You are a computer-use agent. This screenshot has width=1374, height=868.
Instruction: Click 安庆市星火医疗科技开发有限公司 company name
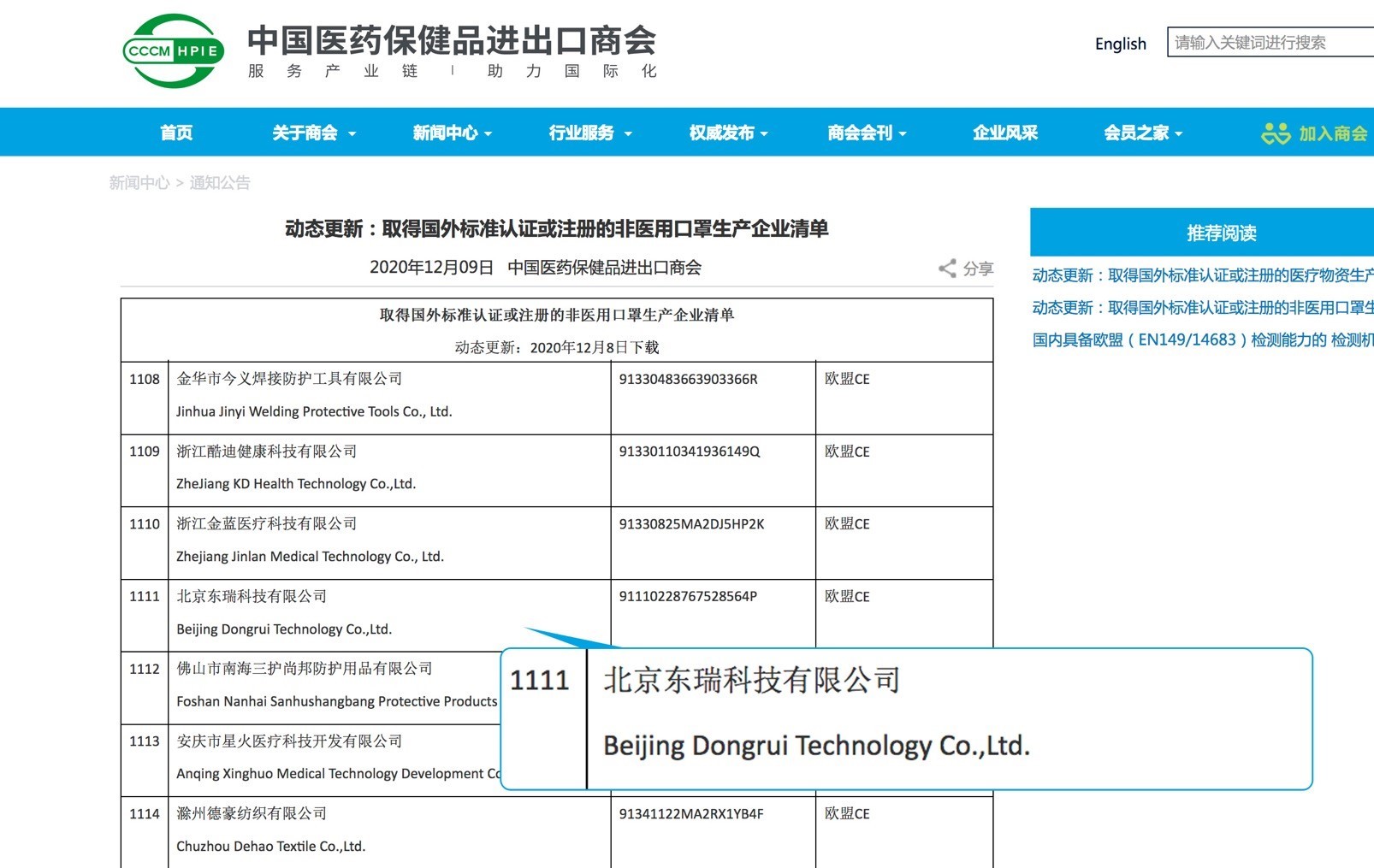(x=289, y=741)
